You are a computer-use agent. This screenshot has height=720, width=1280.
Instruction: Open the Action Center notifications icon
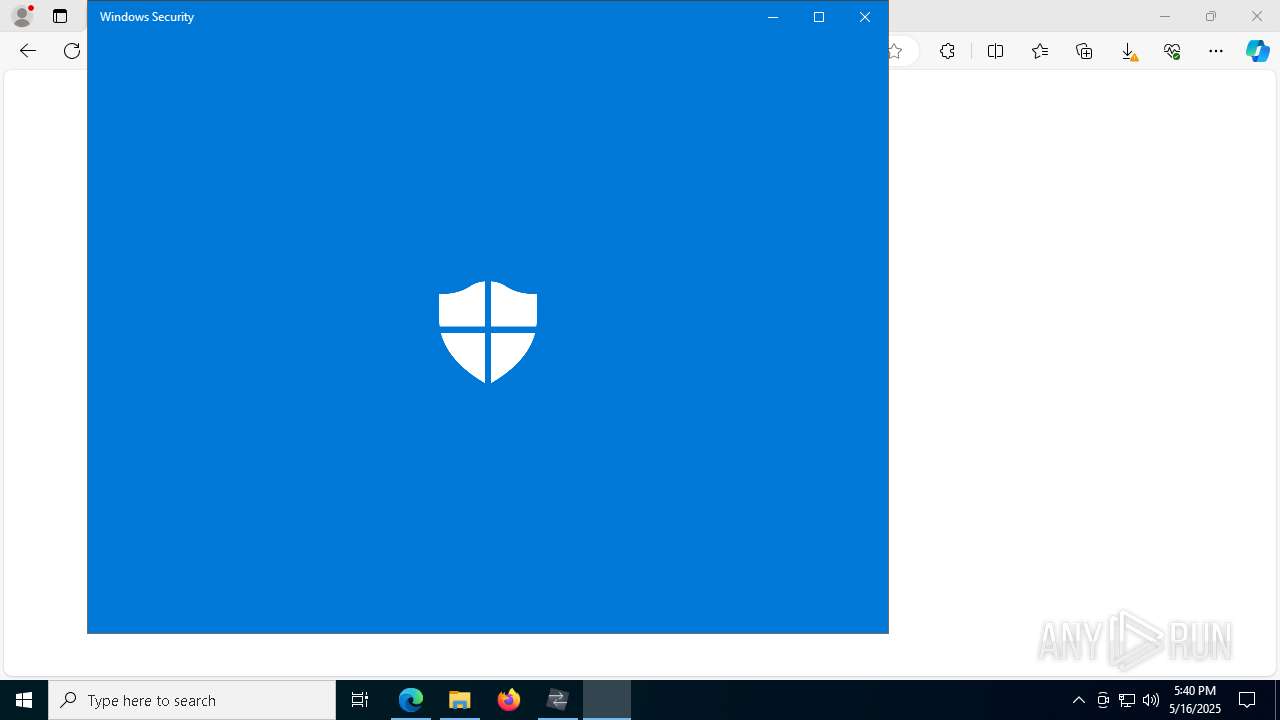pos(1248,700)
